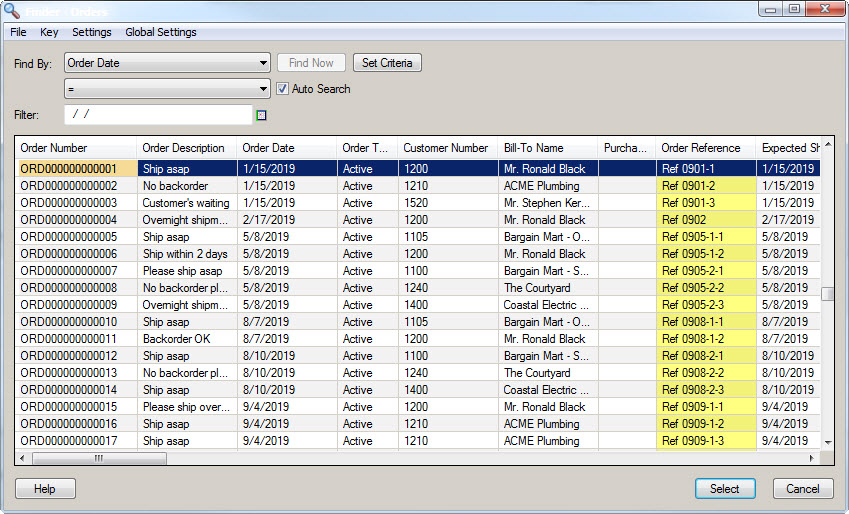This screenshot has width=849, height=514.
Task: Click the Ref 0908-1-1 reference cell
Action: point(706,322)
